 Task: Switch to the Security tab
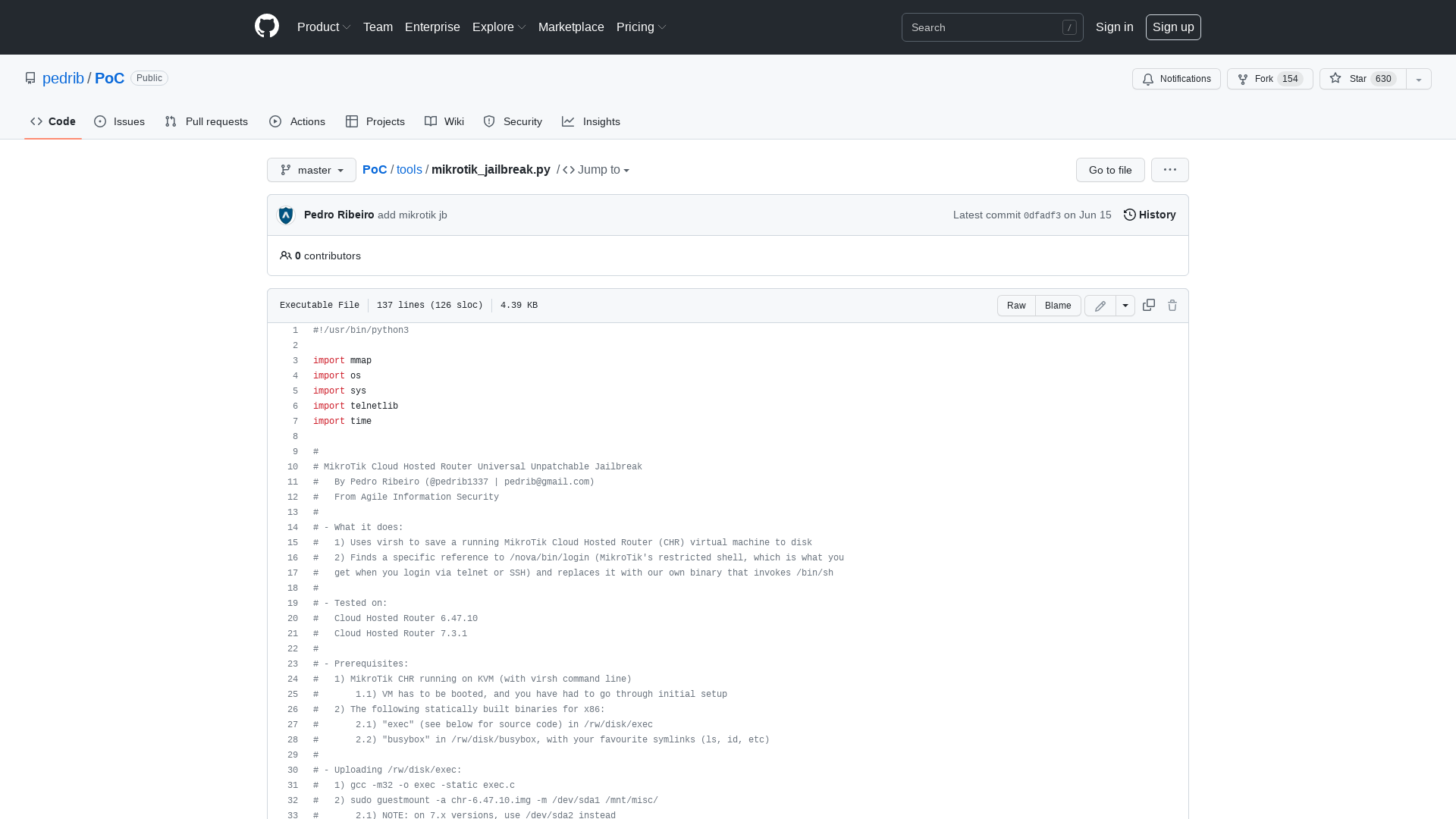tap(513, 121)
